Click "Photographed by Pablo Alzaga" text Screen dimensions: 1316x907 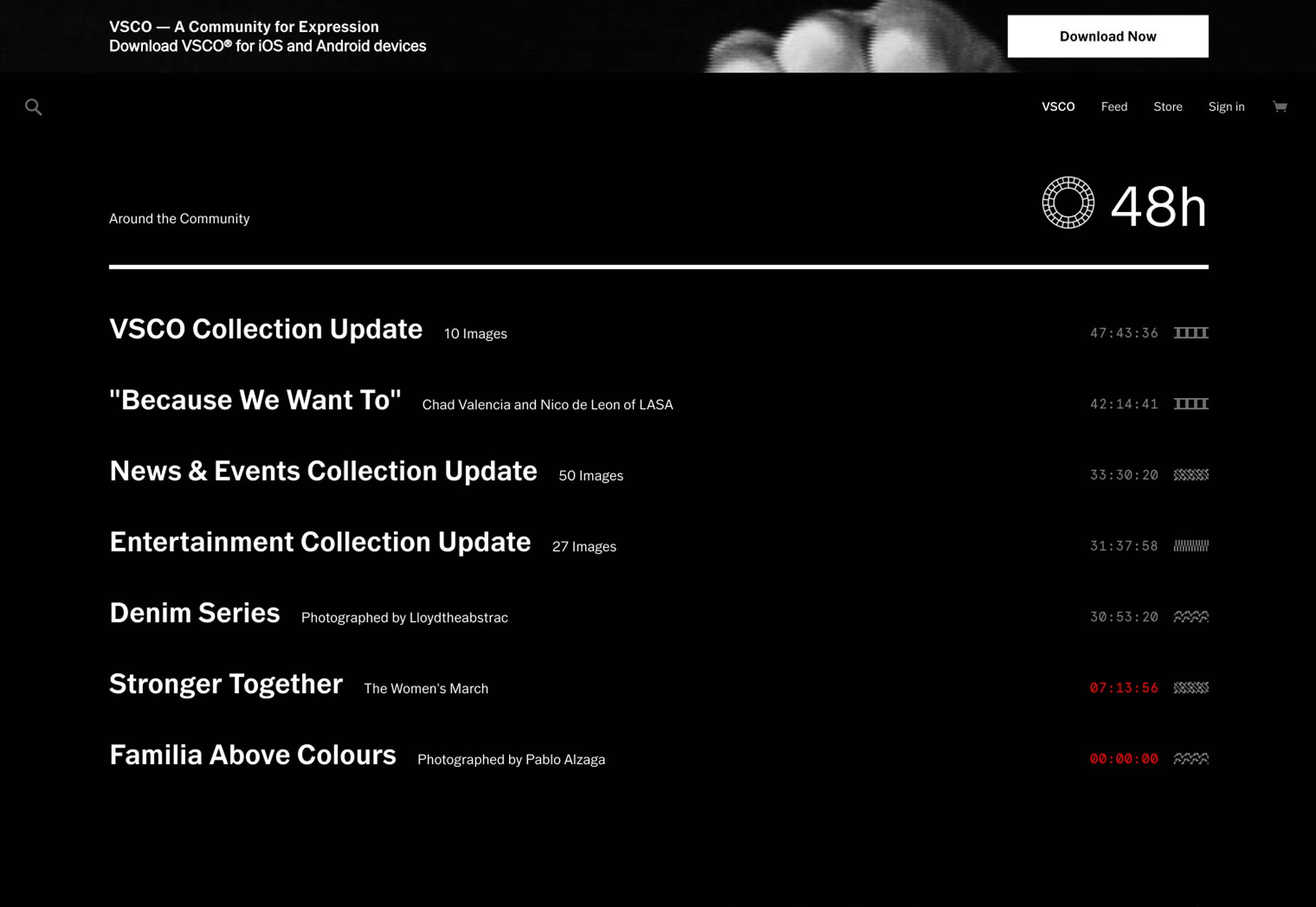click(511, 760)
